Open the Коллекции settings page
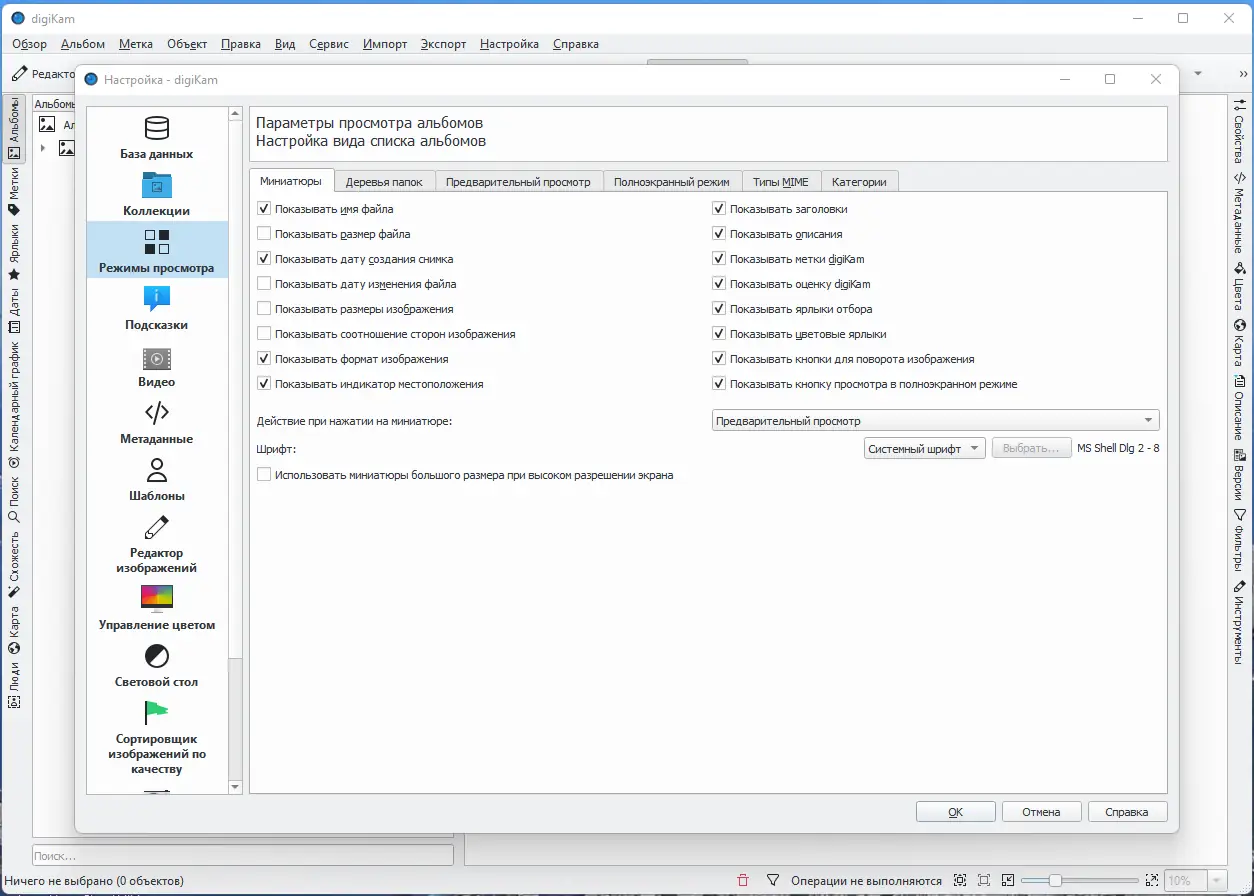This screenshot has width=1254, height=896. point(157,193)
